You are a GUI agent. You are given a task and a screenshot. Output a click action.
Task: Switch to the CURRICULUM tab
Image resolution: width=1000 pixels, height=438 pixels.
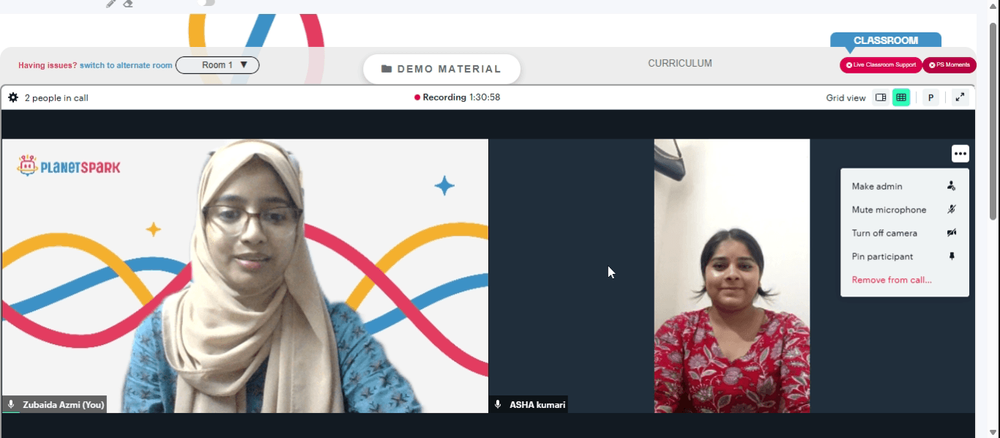[x=680, y=63]
